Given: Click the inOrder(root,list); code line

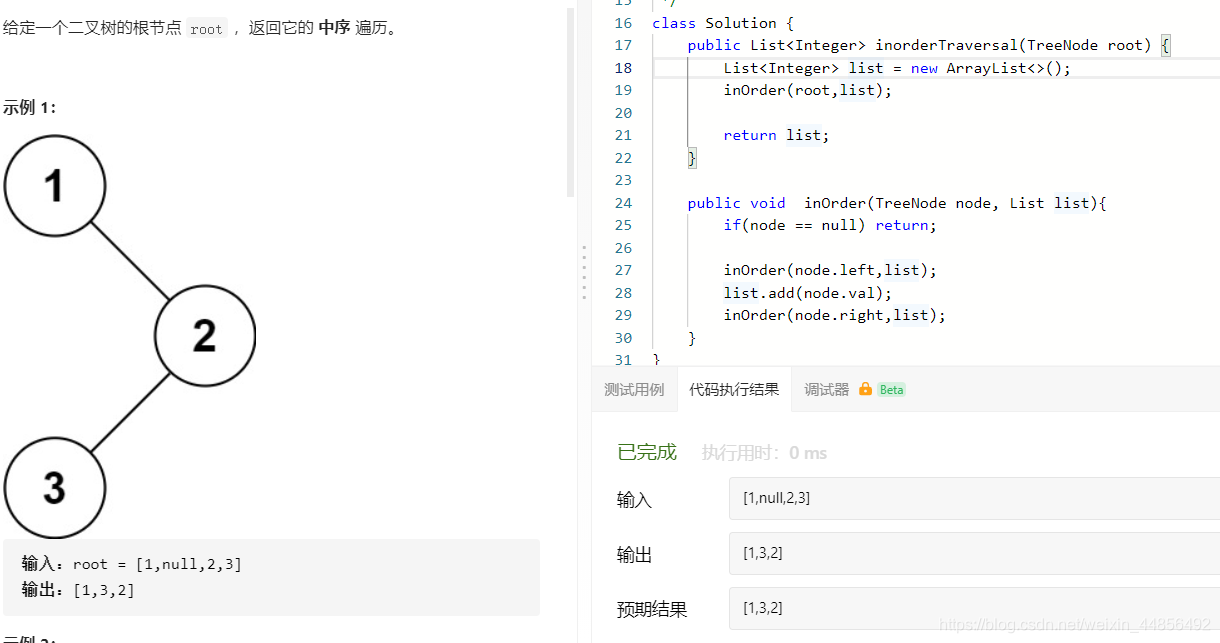Looking at the screenshot, I should pyautogui.click(x=807, y=90).
